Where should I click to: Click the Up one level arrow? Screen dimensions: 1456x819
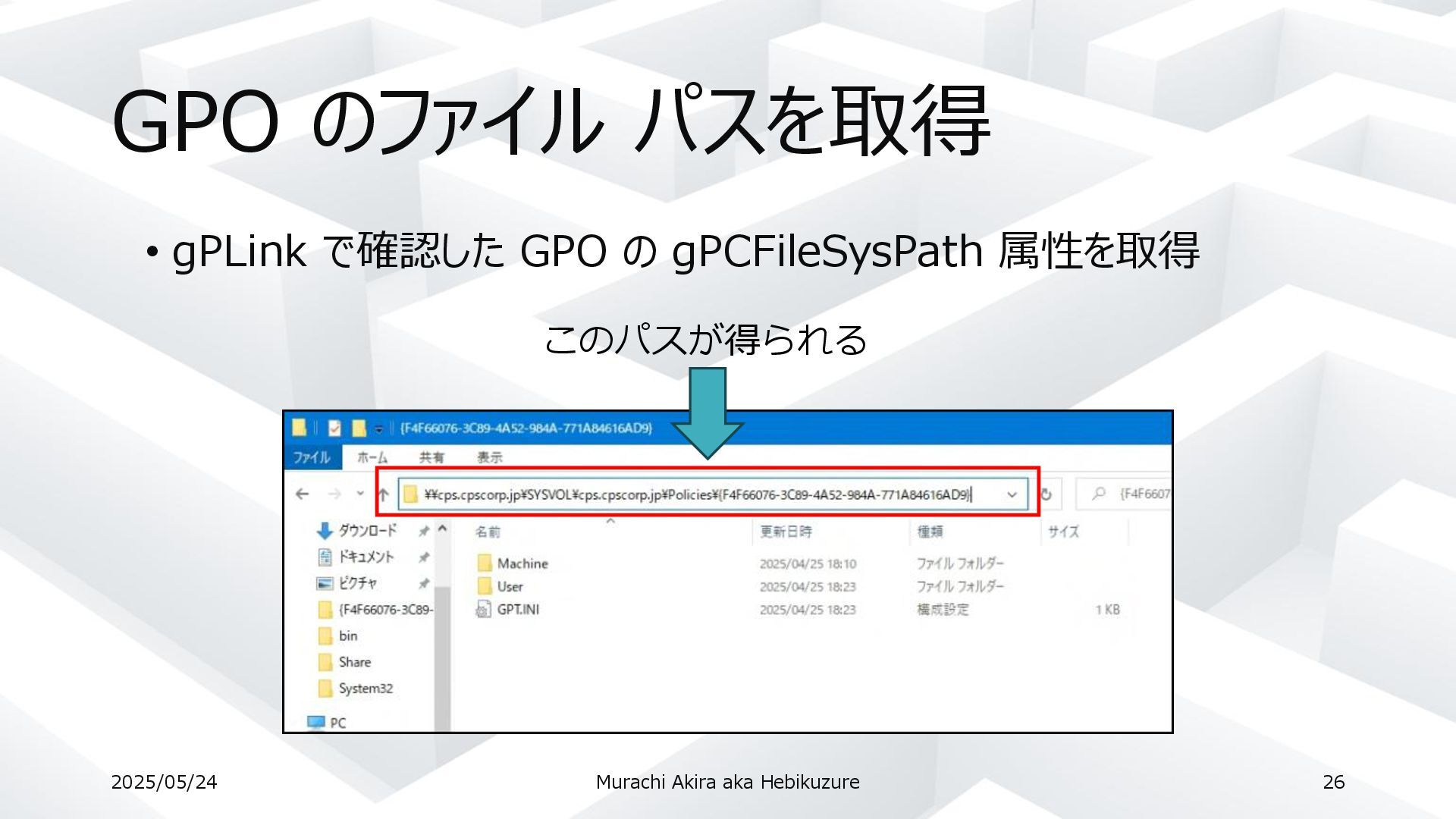[x=383, y=495]
